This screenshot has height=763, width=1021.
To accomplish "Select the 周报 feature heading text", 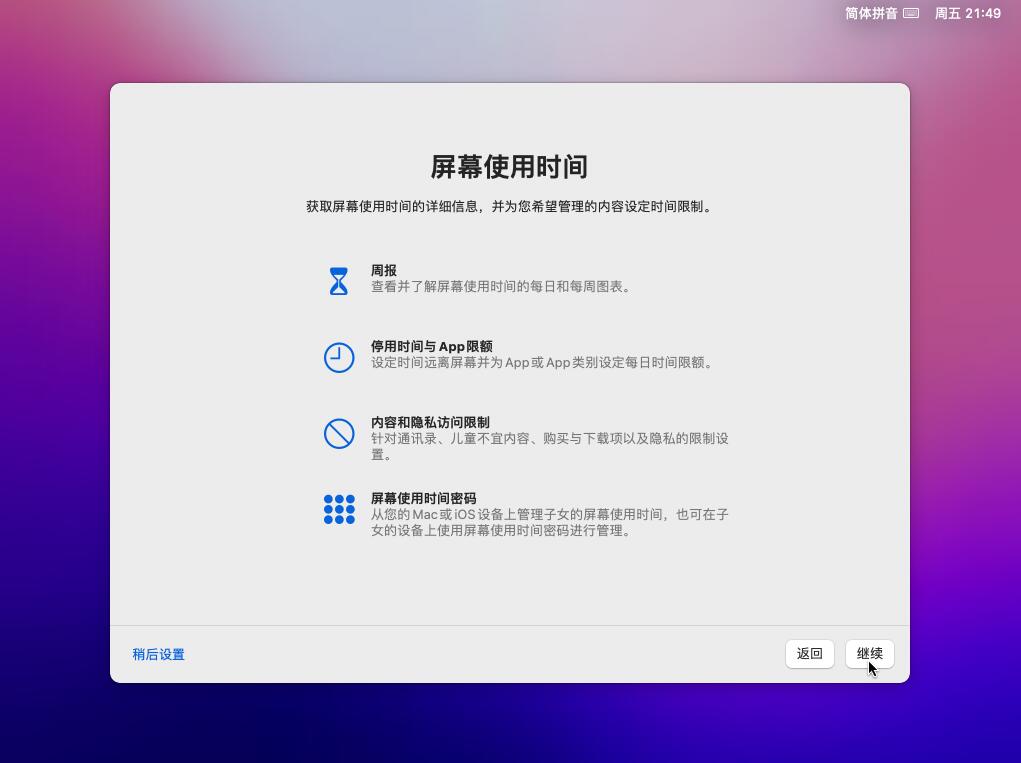I will pos(383,265).
